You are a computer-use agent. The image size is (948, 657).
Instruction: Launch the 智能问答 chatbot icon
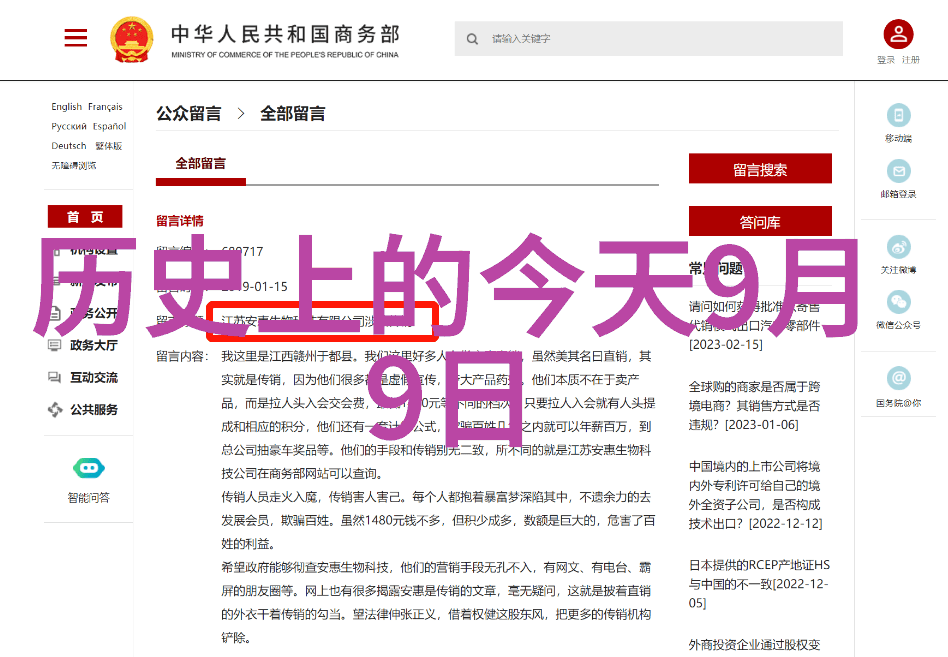tap(88, 468)
